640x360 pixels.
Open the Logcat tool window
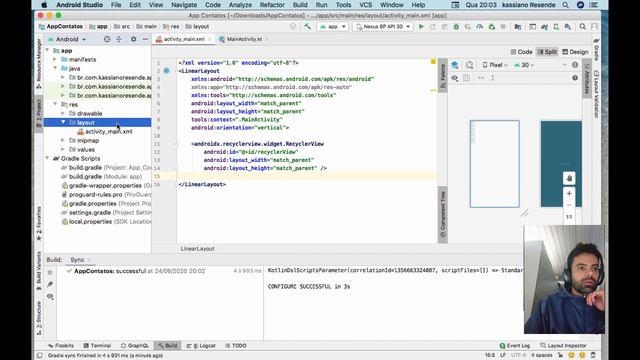201,346
